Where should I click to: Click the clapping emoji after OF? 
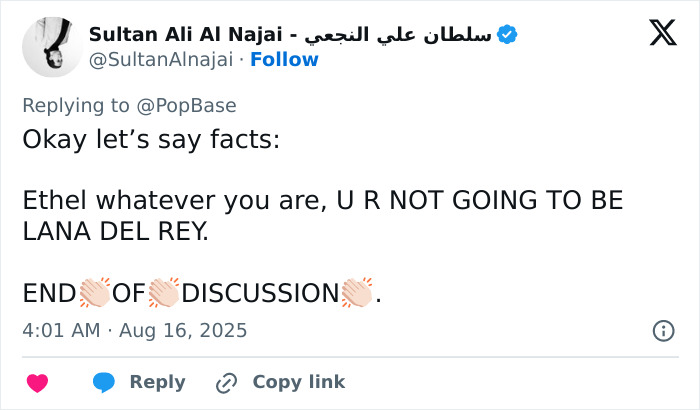click(164, 294)
